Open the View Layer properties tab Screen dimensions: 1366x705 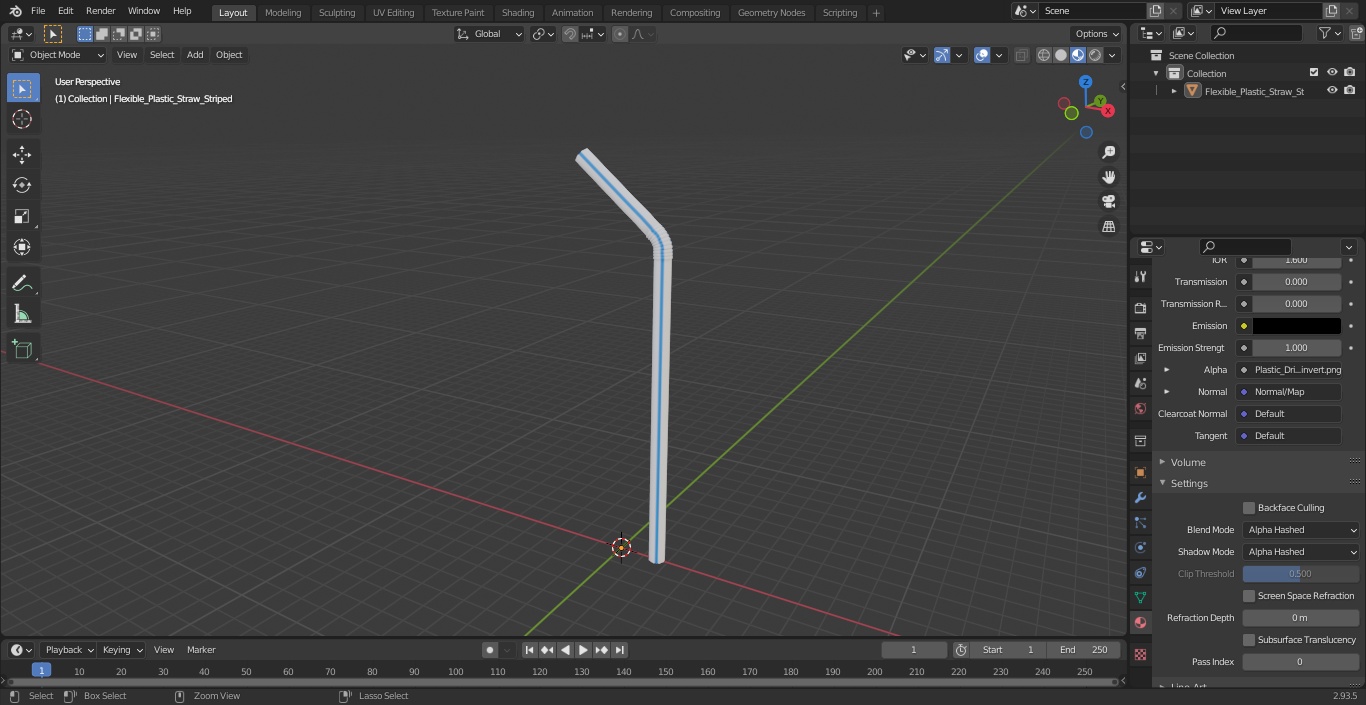[x=1140, y=358]
